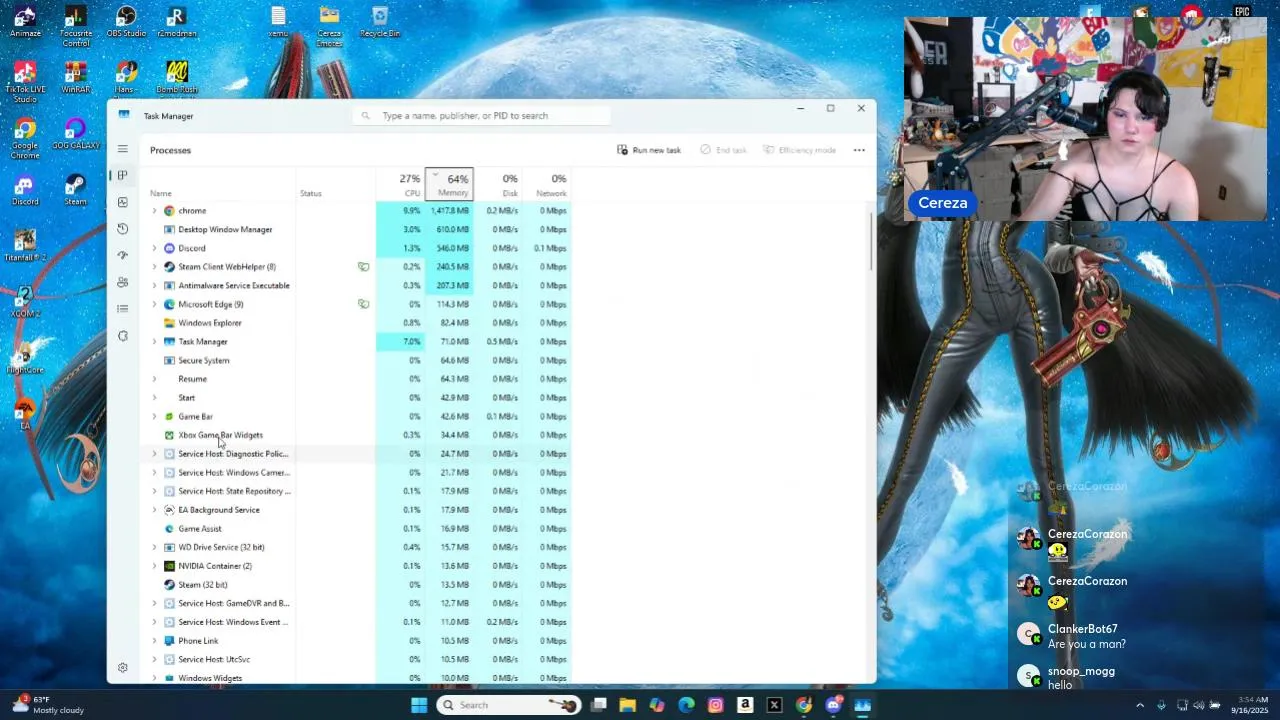Open TikTok LIVE Studio desktop shortcut

pyautogui.click(x=25, y=82)
